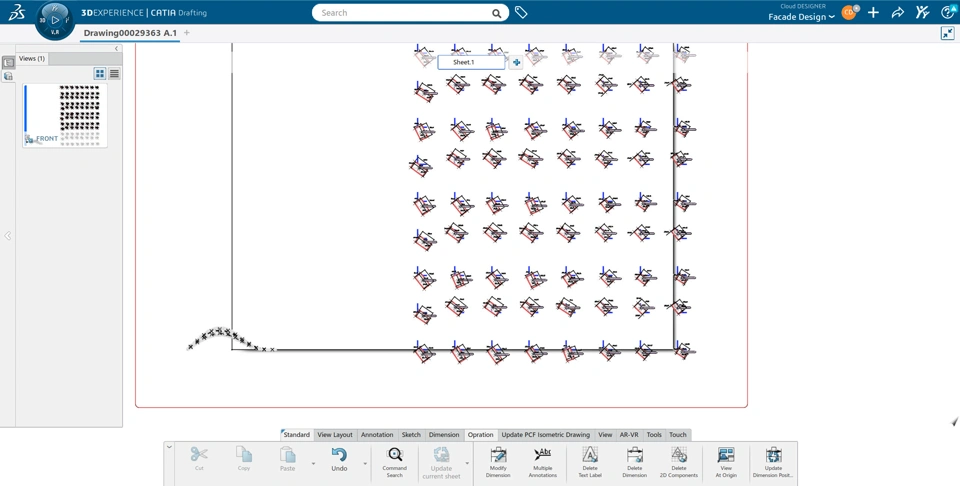The image size is (960, 486).
Task: Open the compass play button
Action: click(55, 20)
